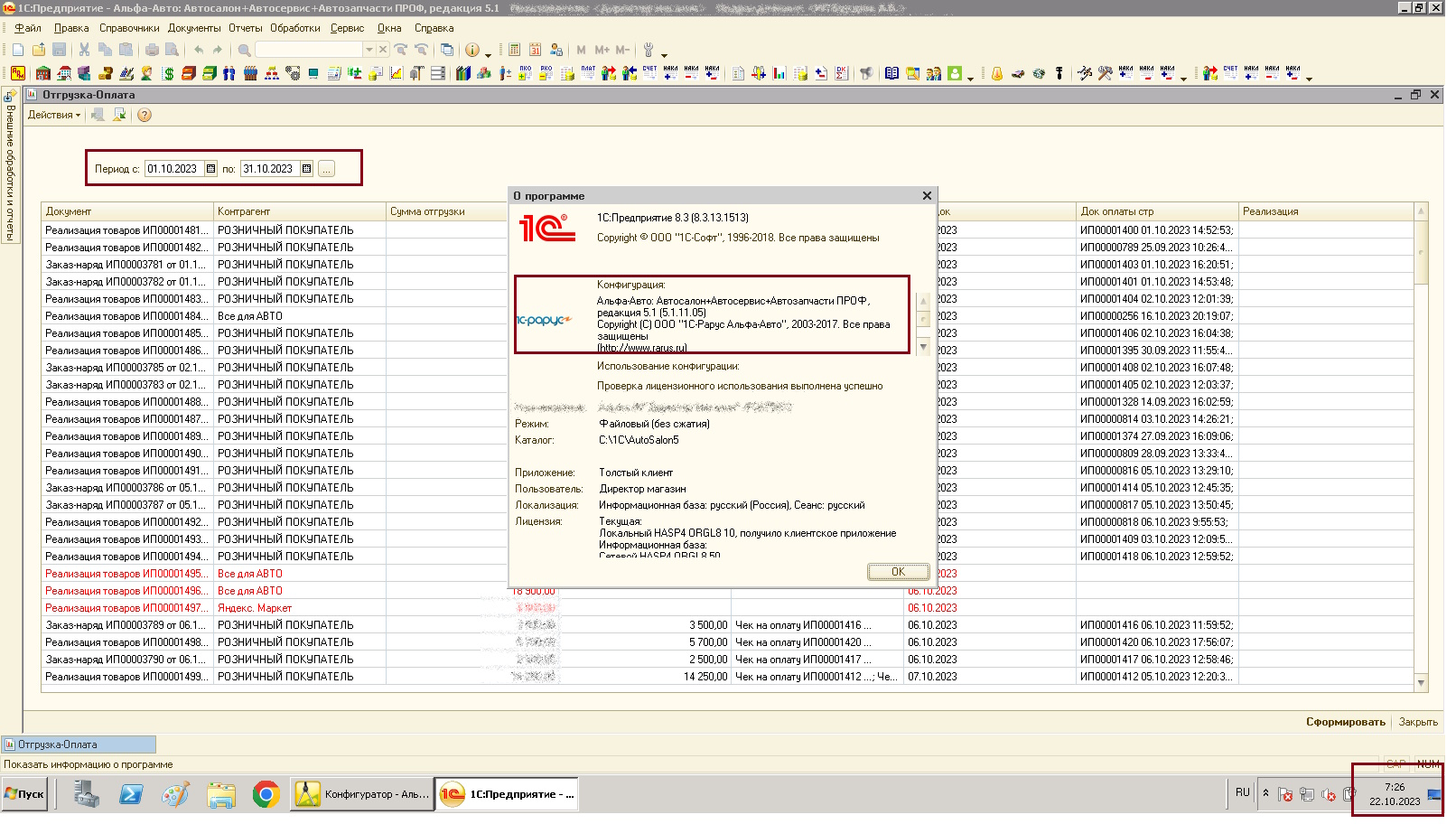Image resolution: width=1456 pixels, height=824 pixels.
Task: Open the Calendar toolbar icon
Action: 536,50
